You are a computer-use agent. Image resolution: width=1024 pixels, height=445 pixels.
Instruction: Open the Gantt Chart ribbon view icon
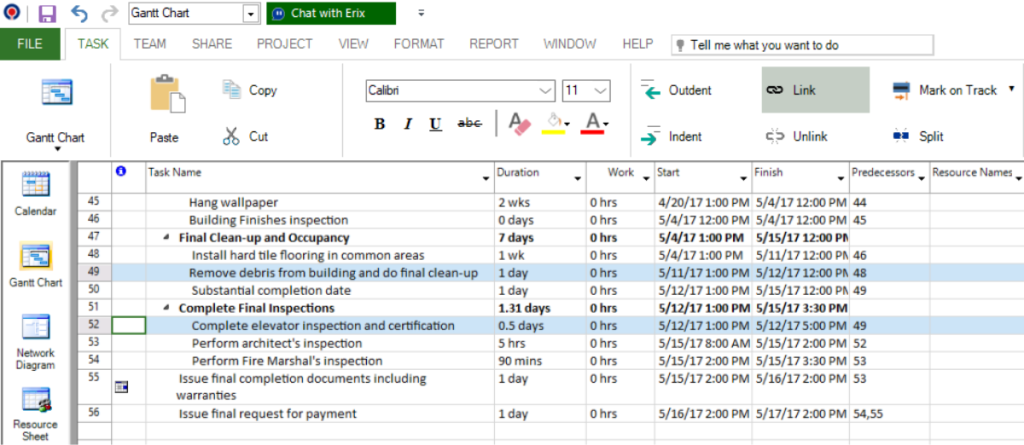[x=56, y=92]
